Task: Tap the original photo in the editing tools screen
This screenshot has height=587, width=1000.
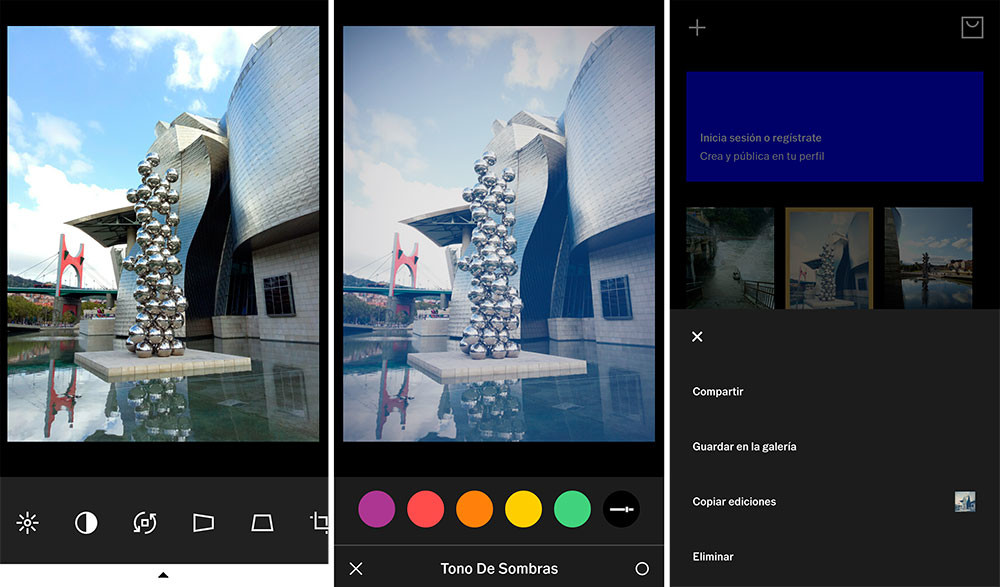Action: point(163,234)
